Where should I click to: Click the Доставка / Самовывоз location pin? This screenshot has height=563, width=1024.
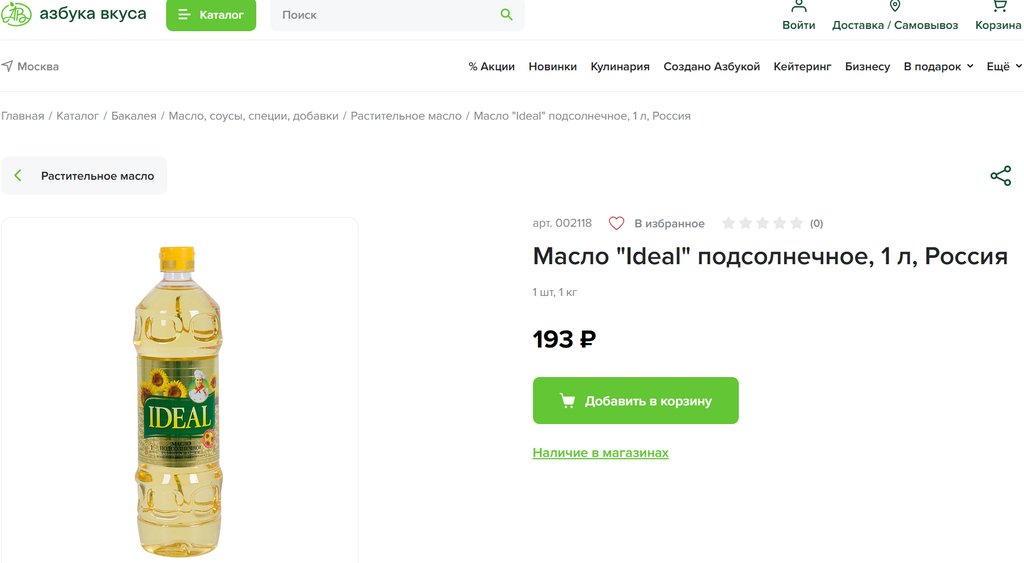[895, 6]
